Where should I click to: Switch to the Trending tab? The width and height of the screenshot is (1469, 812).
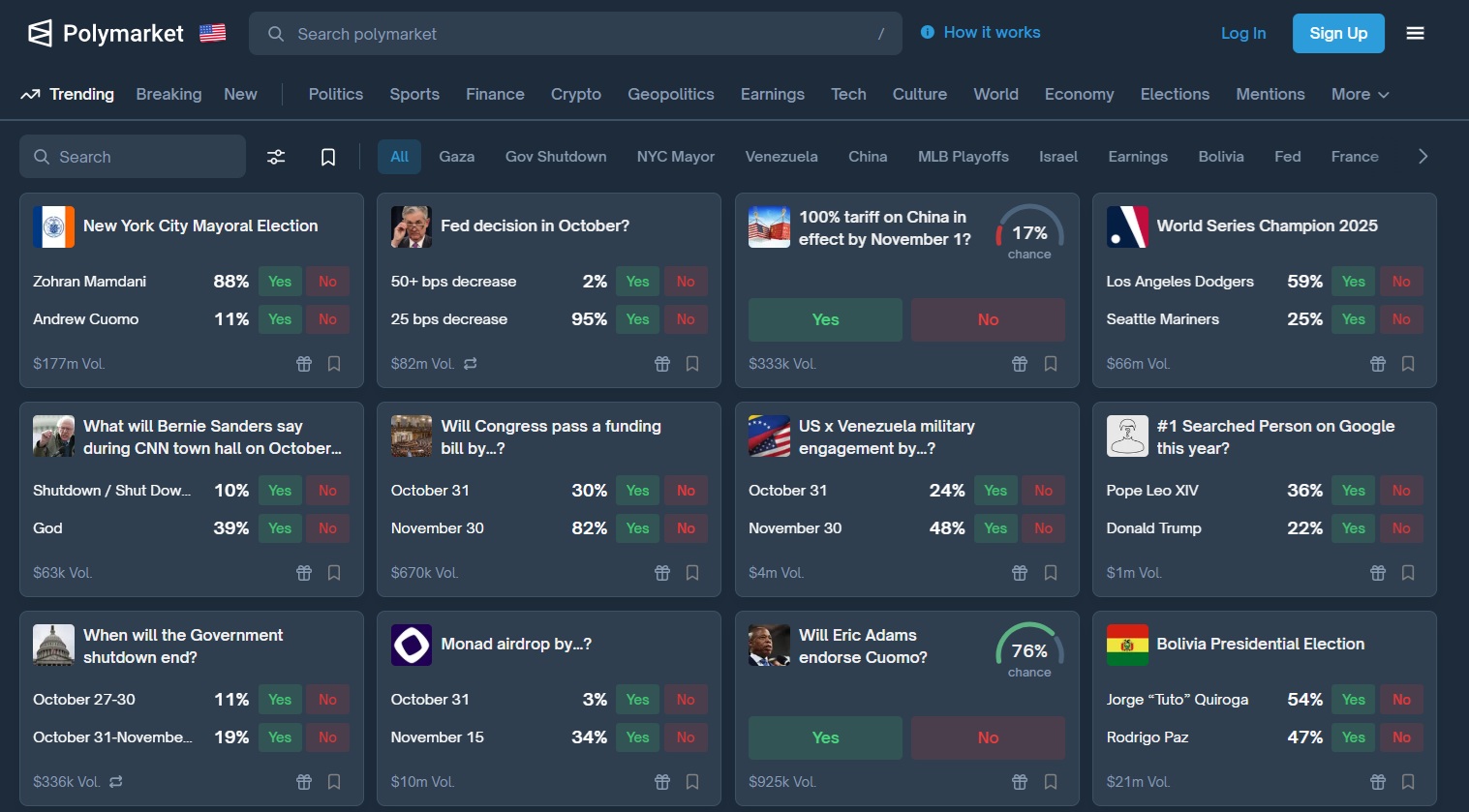(x=68, y=94)
